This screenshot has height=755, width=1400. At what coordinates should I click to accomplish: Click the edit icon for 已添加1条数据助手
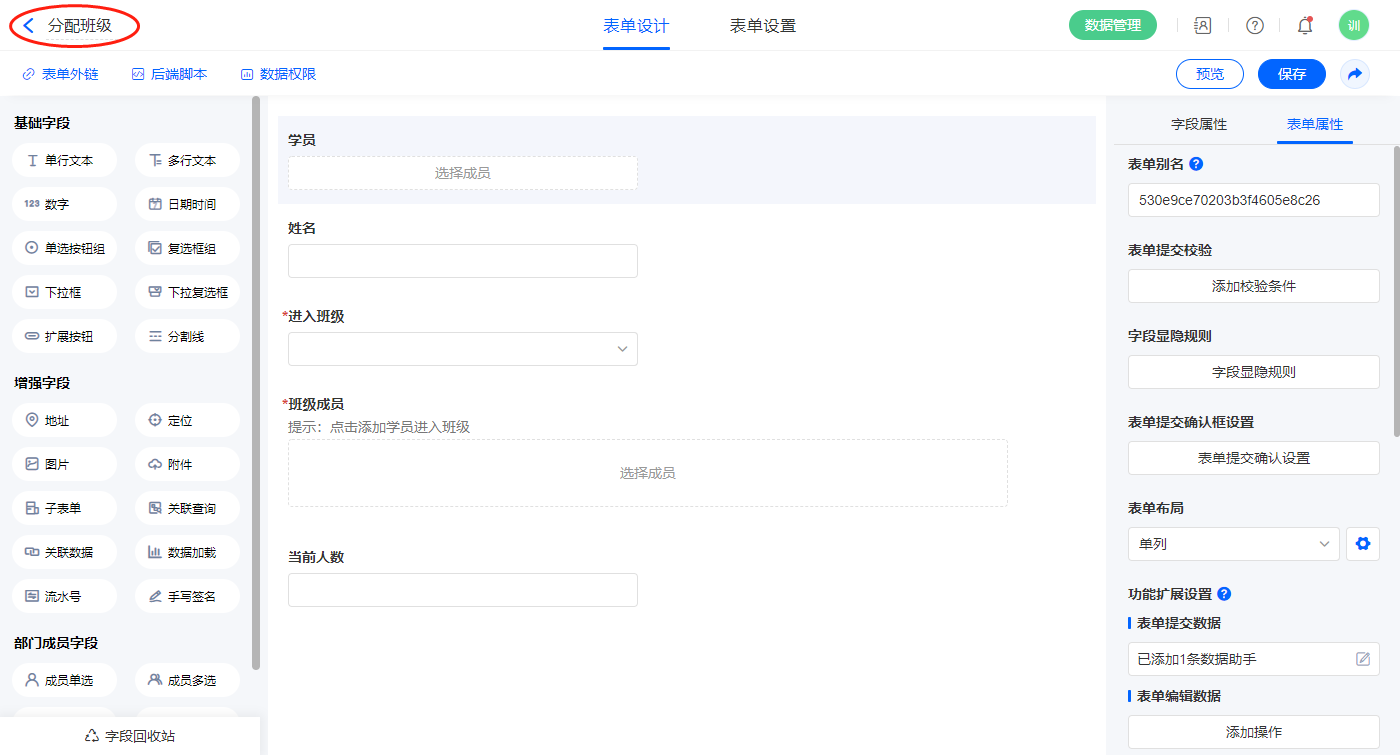click(x=1362, y=659)
